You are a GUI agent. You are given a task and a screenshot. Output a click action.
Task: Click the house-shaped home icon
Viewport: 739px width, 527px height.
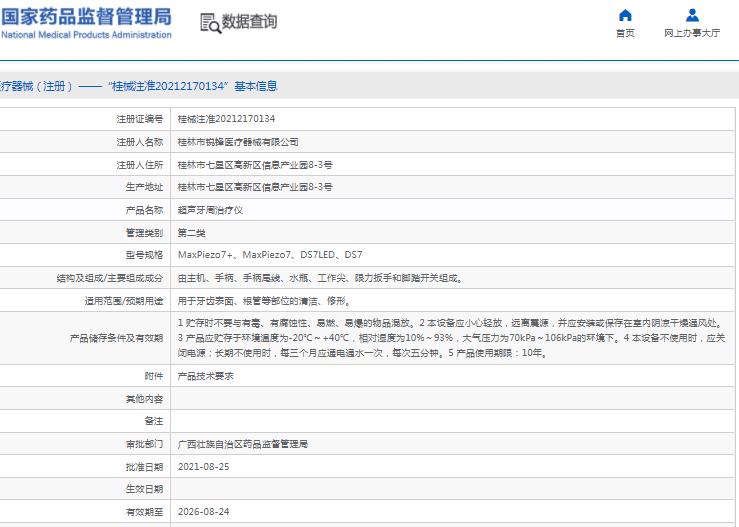coord(625,15)
